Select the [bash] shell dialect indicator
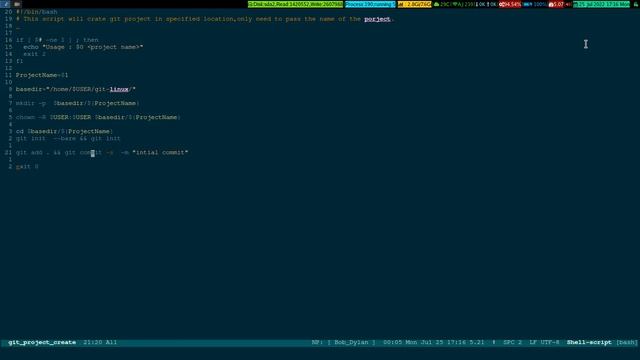Screen dimensions: 640x360 pos(627,342)
